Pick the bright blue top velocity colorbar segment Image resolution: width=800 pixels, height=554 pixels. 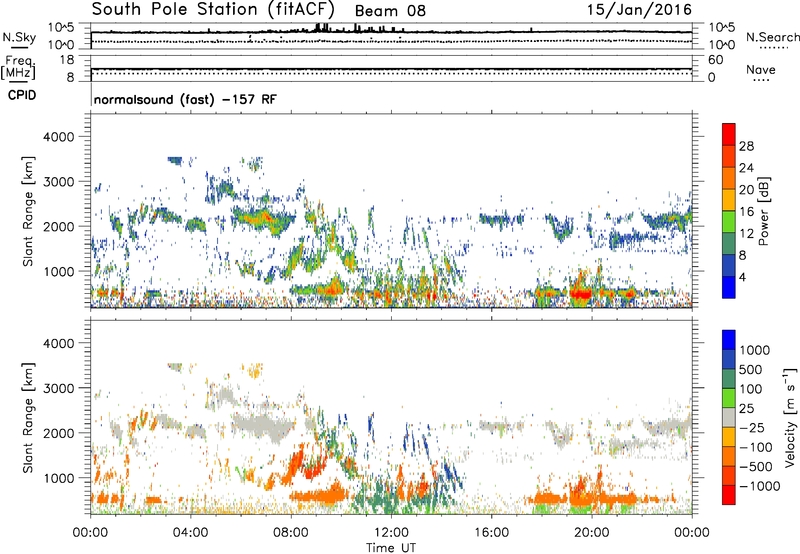coord(729,340)
